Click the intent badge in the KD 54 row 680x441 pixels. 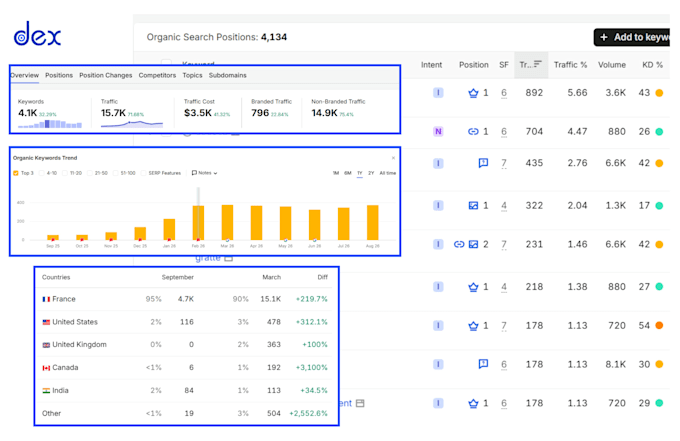[x=438, y=326]
